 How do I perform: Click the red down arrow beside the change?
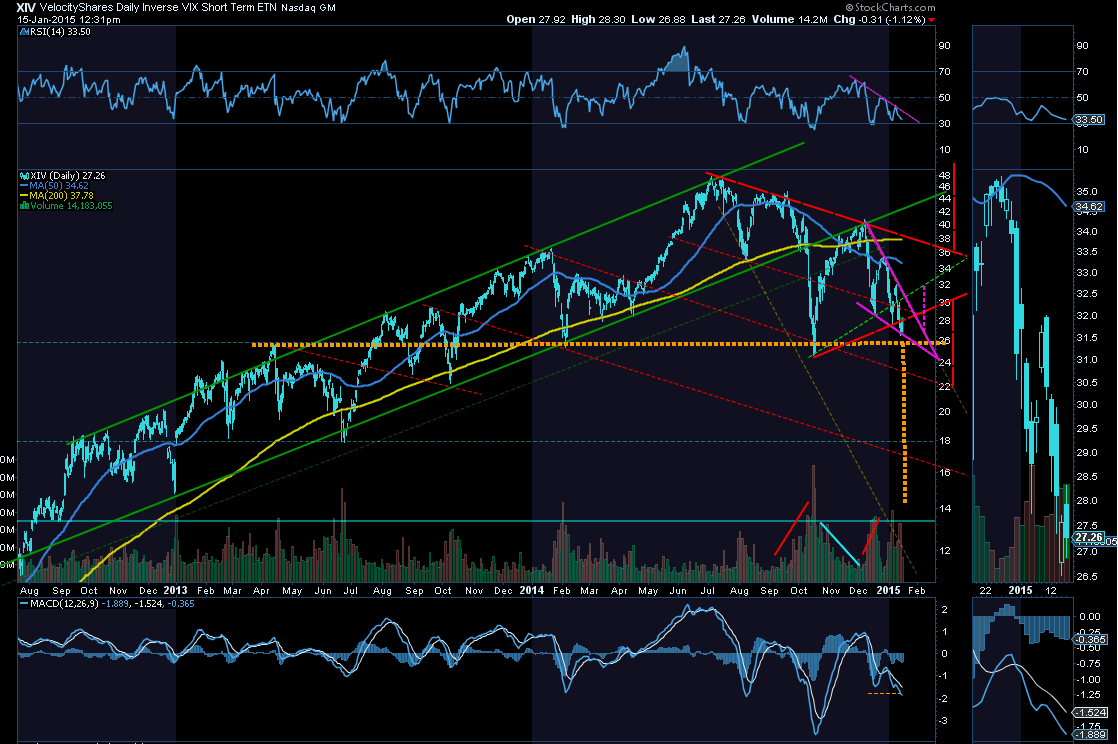[x=931, y=20]
